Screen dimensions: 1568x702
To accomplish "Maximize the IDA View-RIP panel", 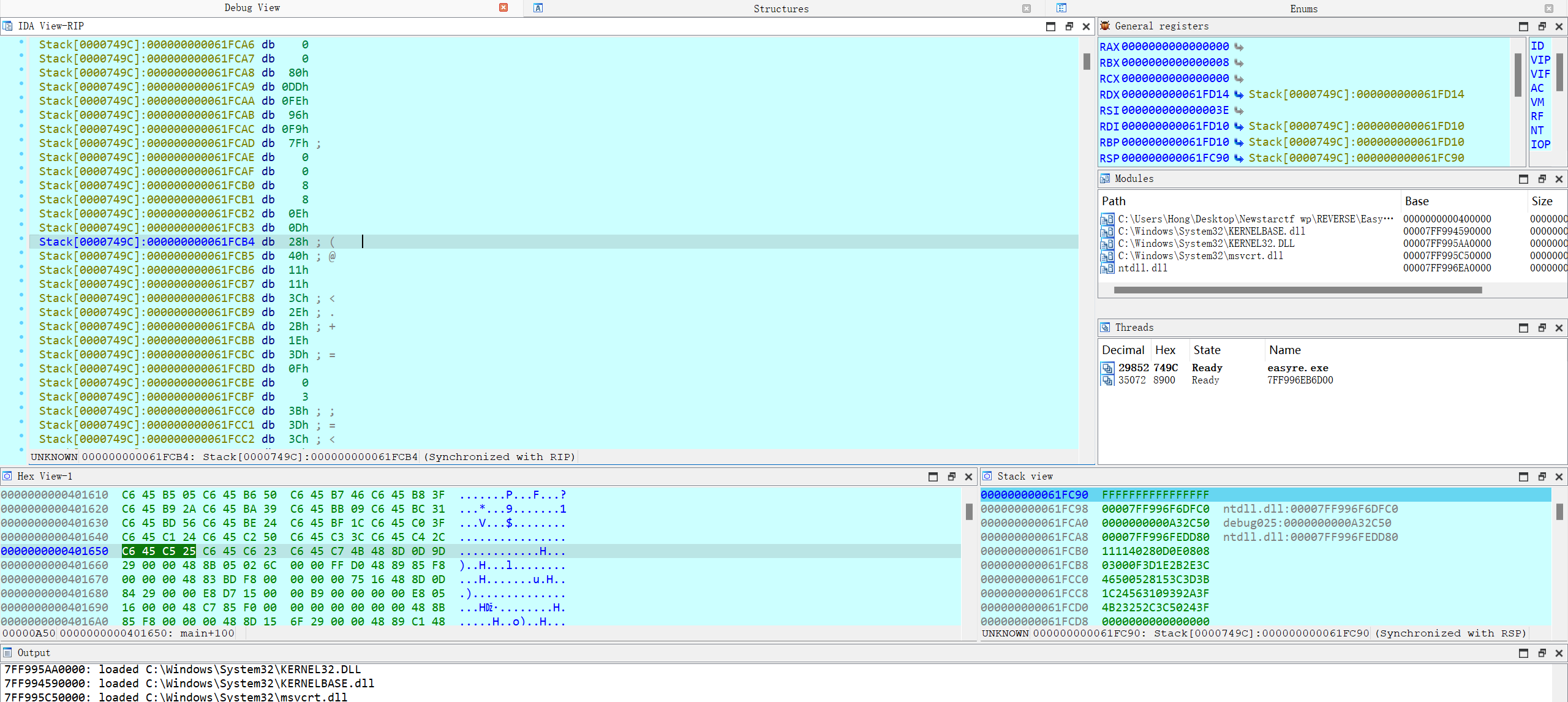I will (x=1050, y=26).
